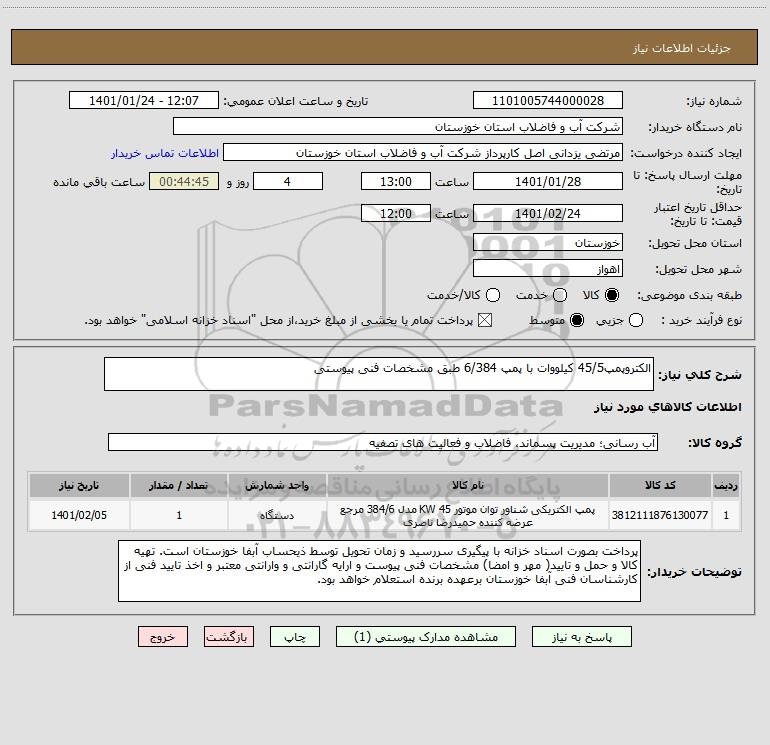Click the deadline time field 13:00
Image resolution: width=770 pixels, height=745 pixels.
click(396, 181)
